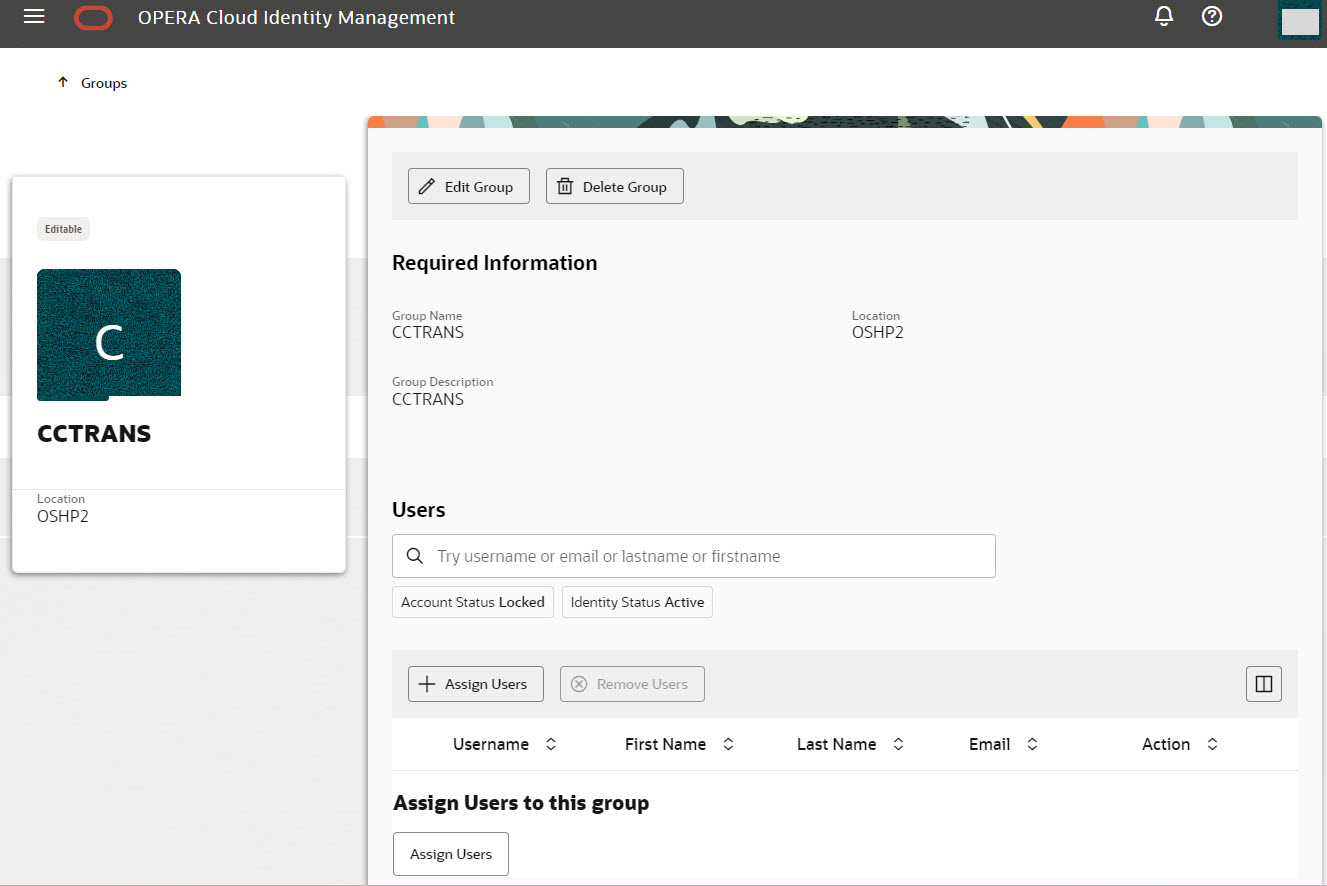Open the notifications bell

[1163, 16]
